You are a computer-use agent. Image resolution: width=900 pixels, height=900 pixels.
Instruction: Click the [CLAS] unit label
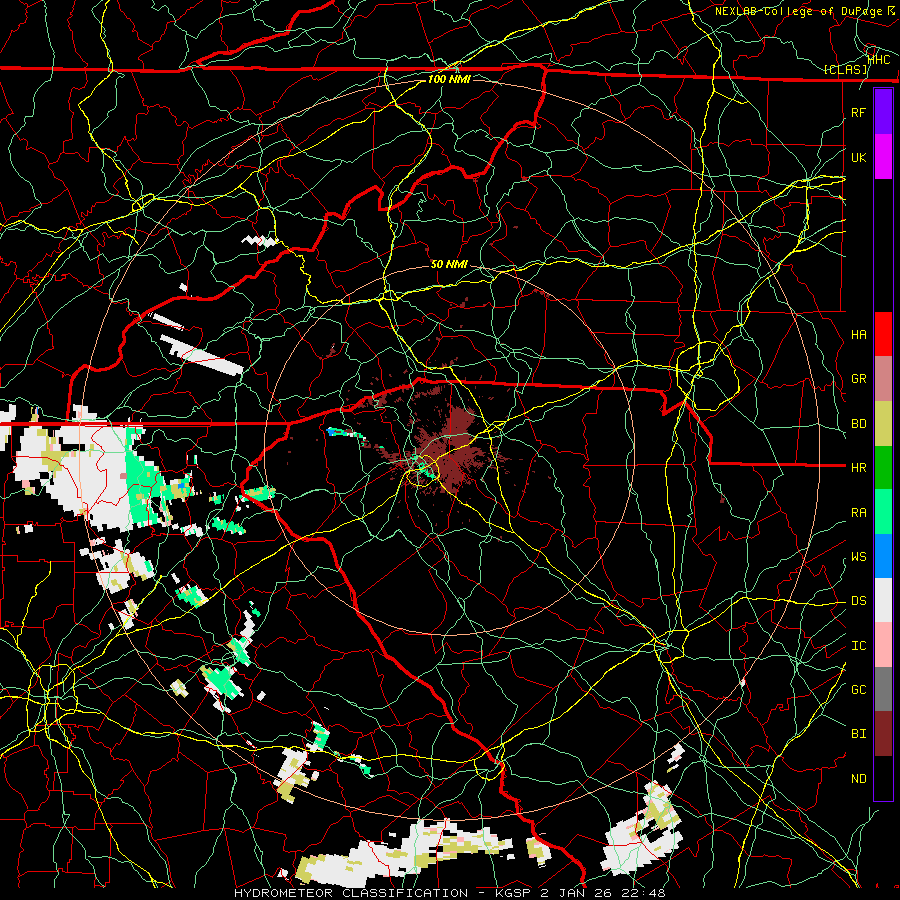pos(845,70)
